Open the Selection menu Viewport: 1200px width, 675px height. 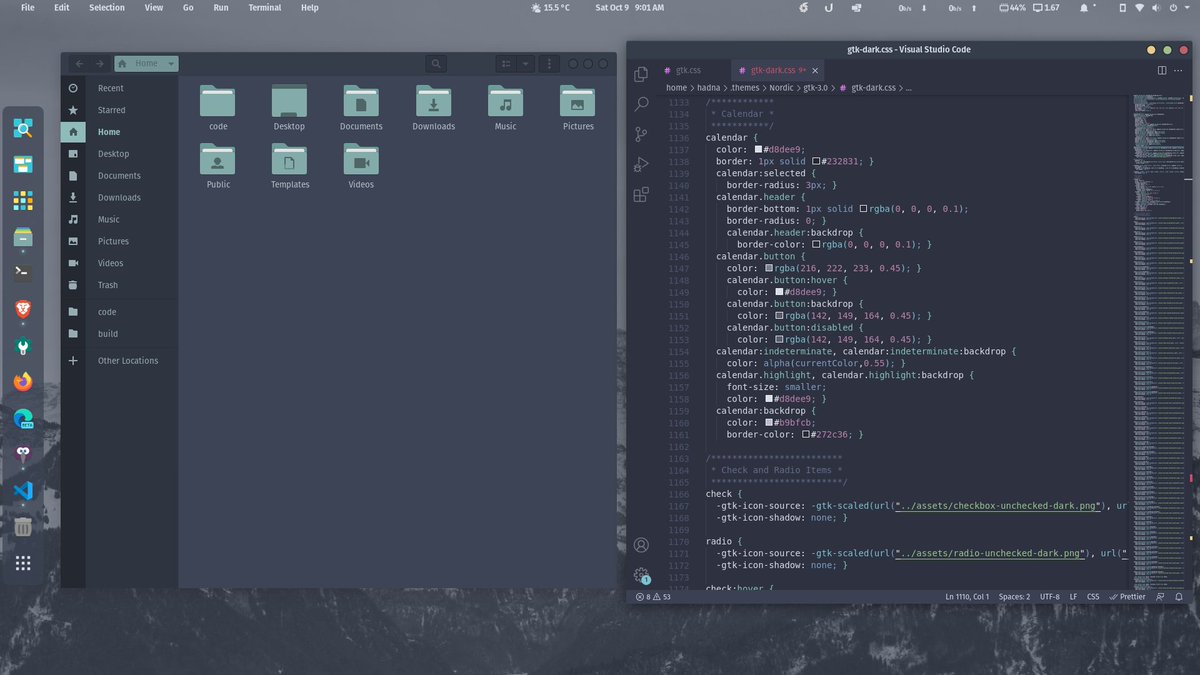pos(107,7)
